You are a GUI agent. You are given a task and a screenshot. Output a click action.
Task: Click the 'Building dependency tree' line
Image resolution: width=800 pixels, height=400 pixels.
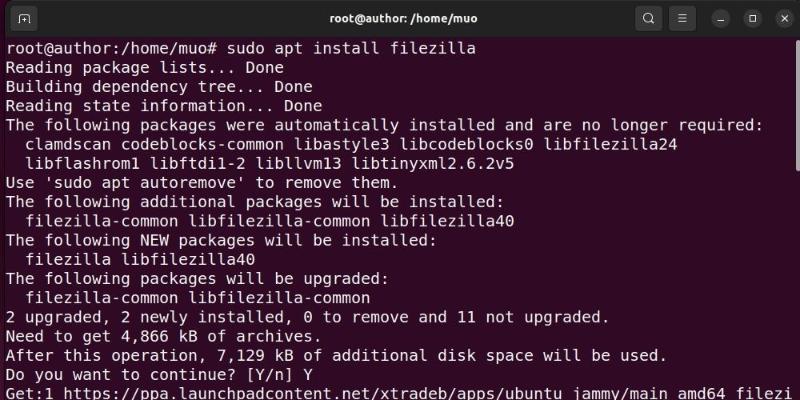[x=158, y=87]
